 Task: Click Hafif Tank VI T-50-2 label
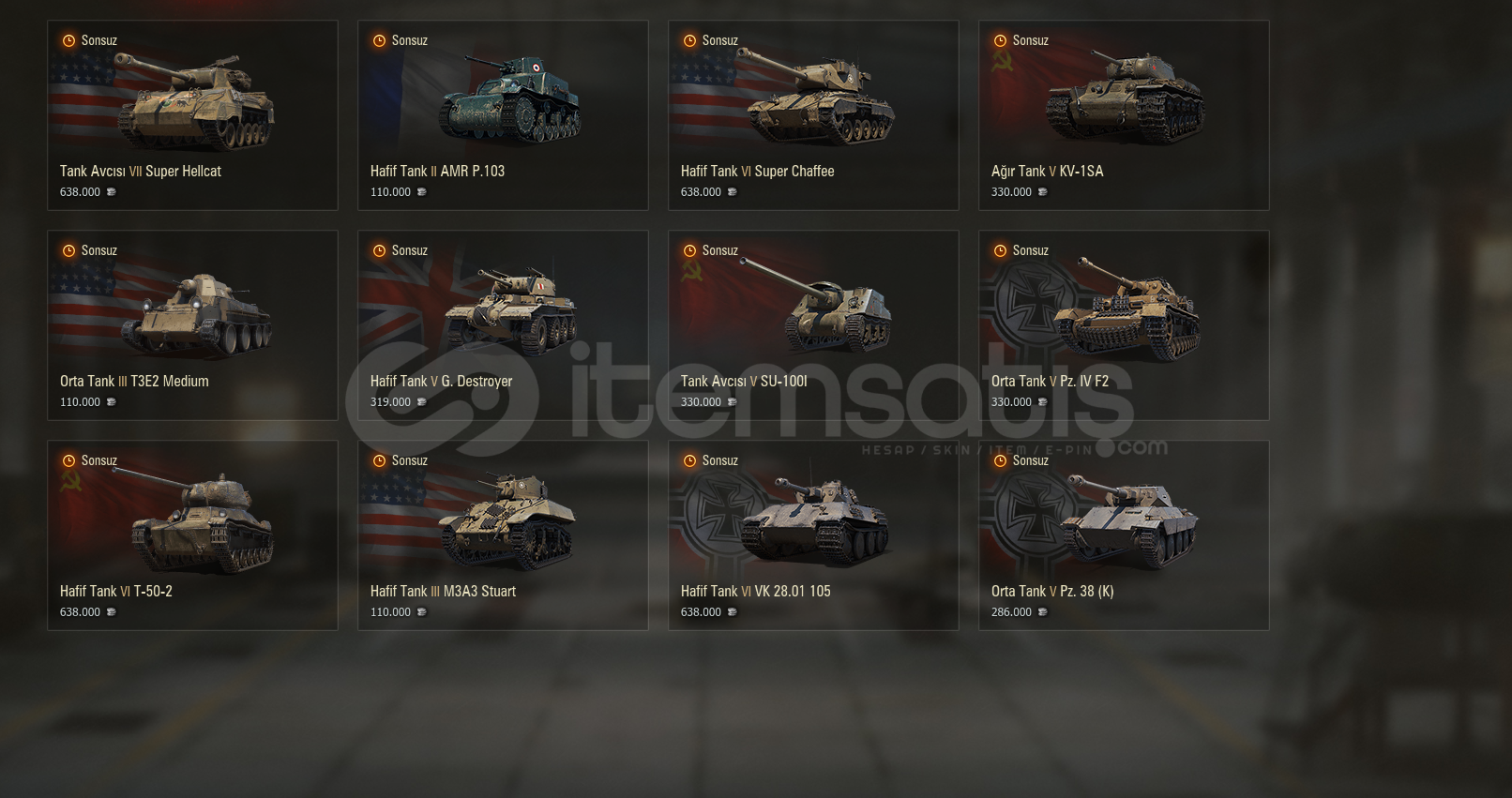[x=116, y=591]
